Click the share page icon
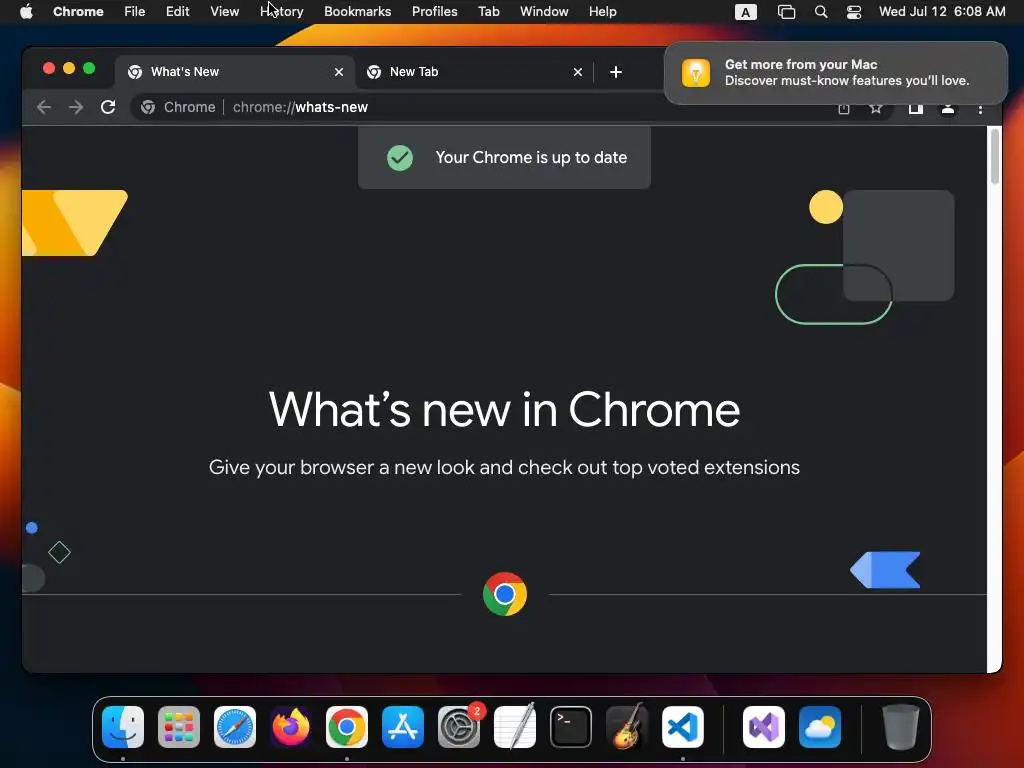The image size is (1024, 768). pyautogui.click(x=844, y=108)
